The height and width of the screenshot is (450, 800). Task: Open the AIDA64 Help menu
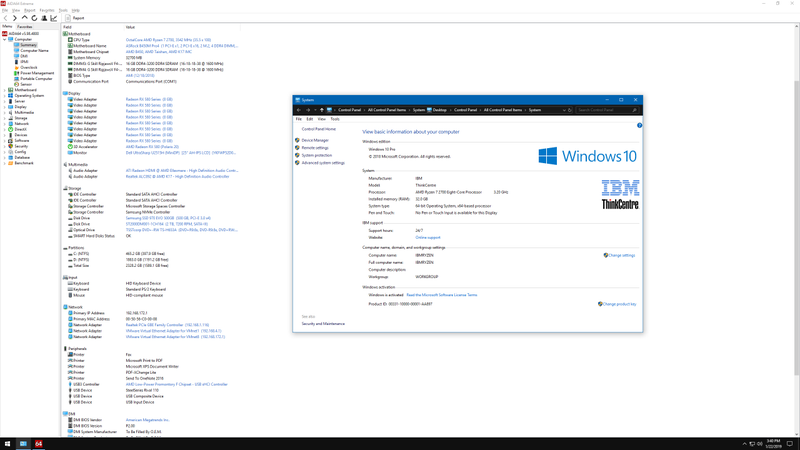click(x=76, y=10)
